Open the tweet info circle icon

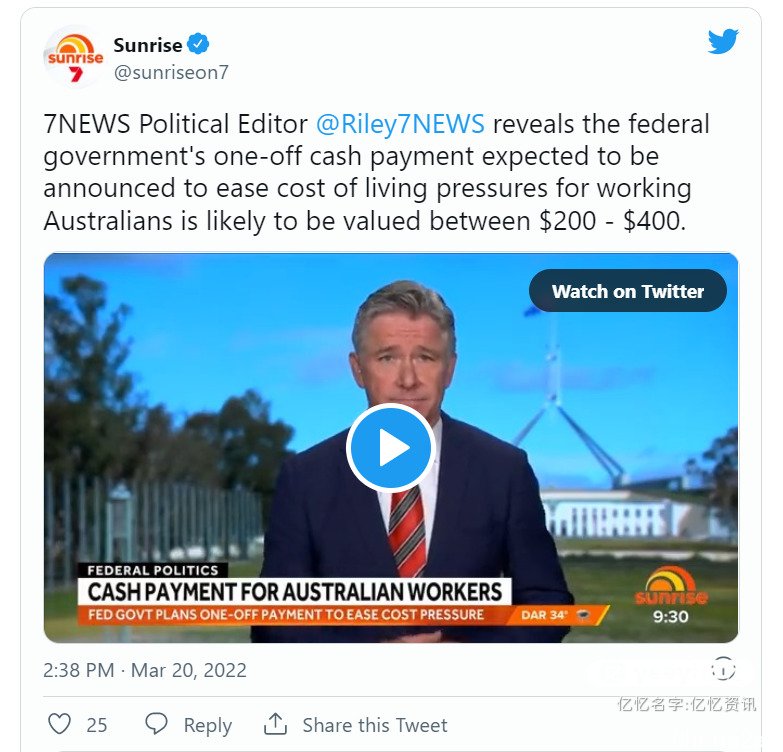(x=723, y=669)
